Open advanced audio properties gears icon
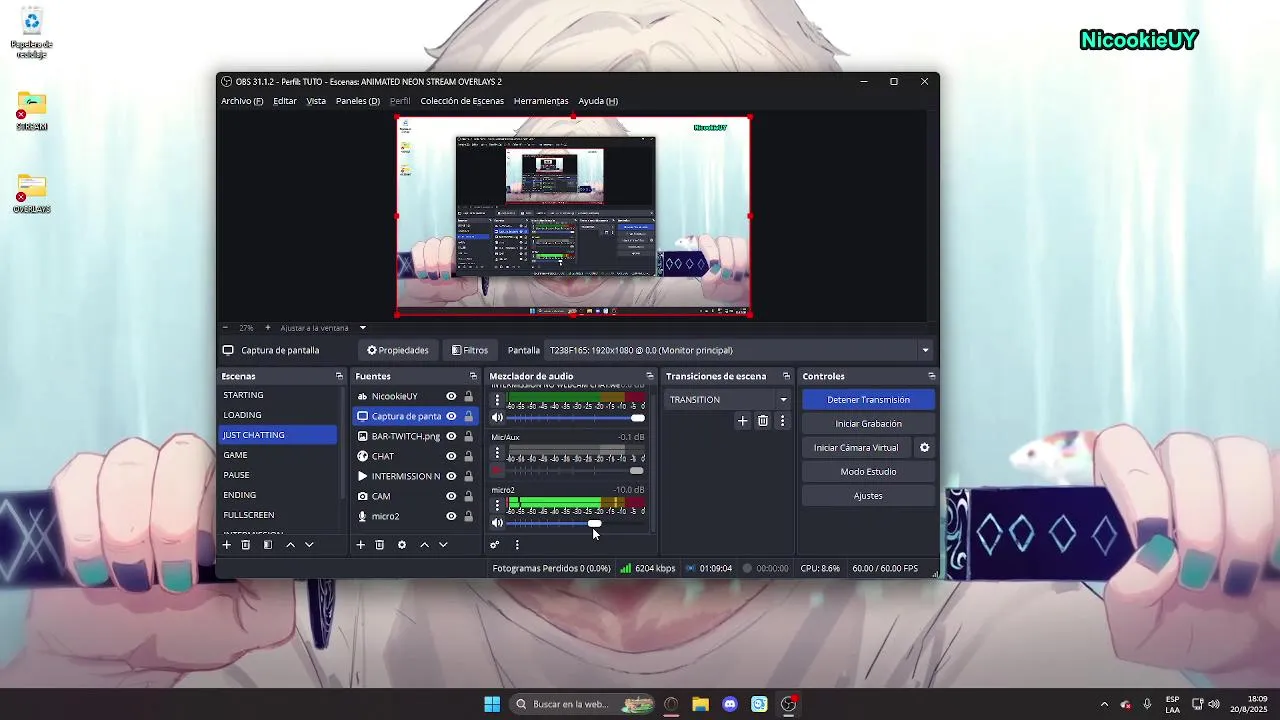Screen dimensions: 1280x720 click(x=494, y=545)
